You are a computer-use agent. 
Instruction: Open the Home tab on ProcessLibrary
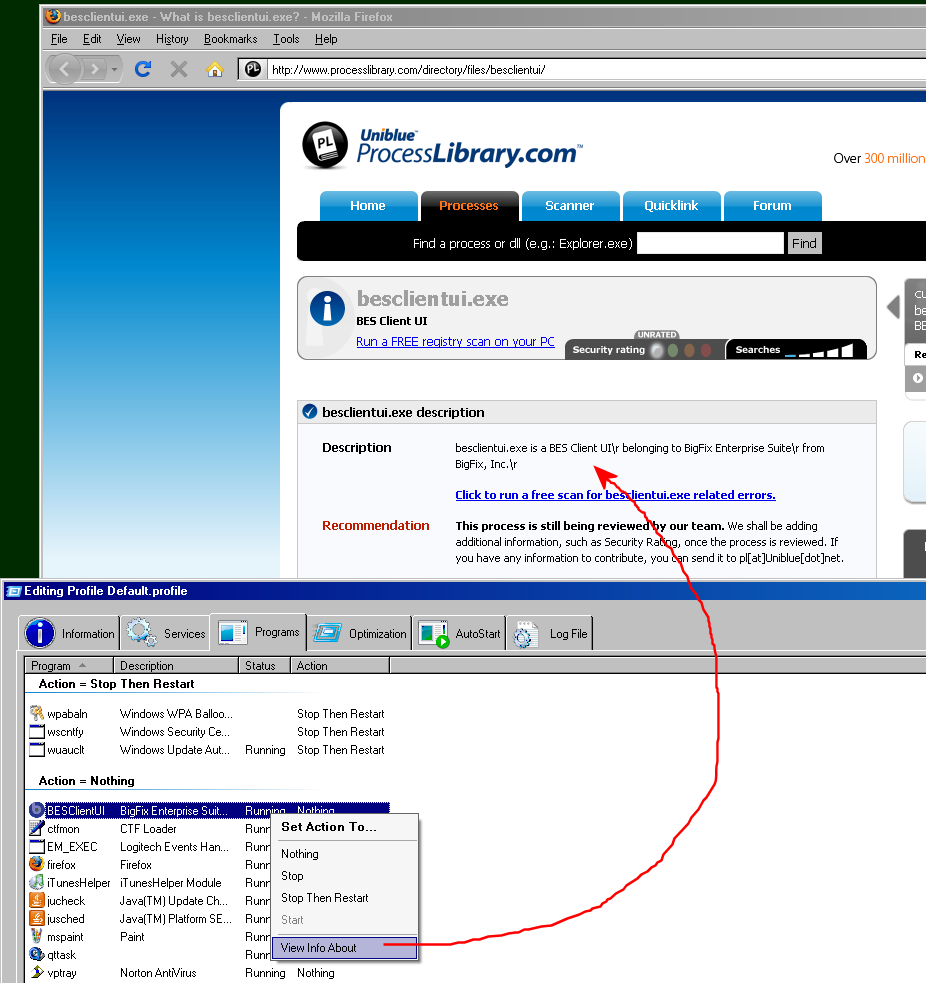tap(368, 206)
